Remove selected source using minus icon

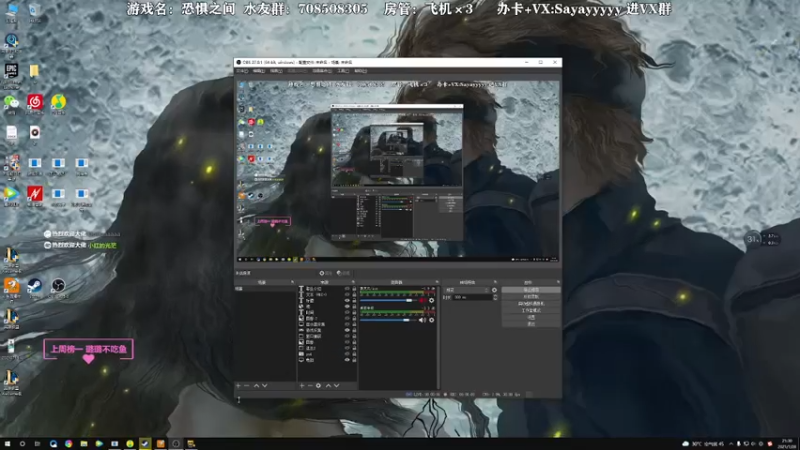[x=310, y=386]
